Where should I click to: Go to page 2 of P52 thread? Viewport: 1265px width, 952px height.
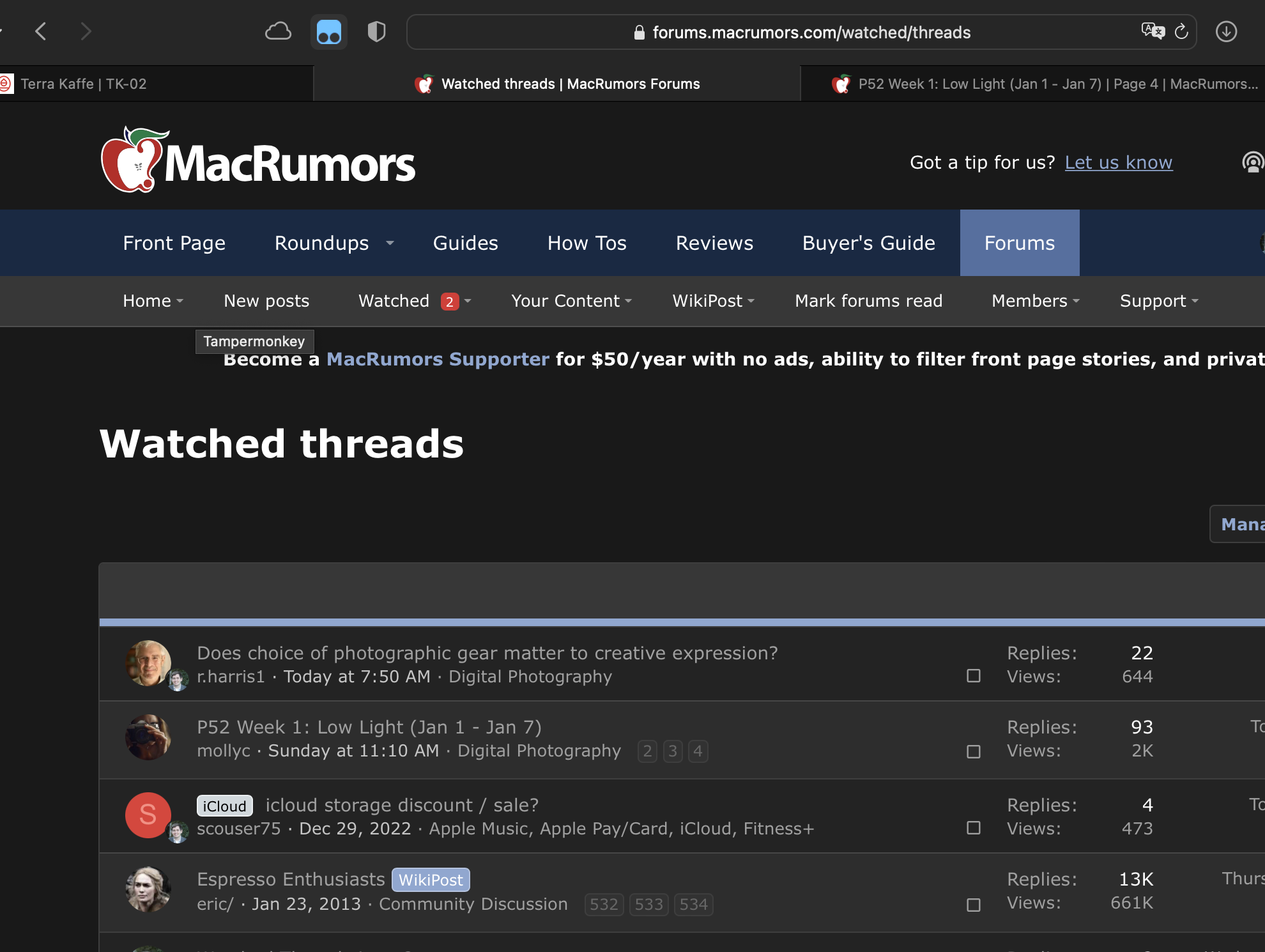click(647, 751)
